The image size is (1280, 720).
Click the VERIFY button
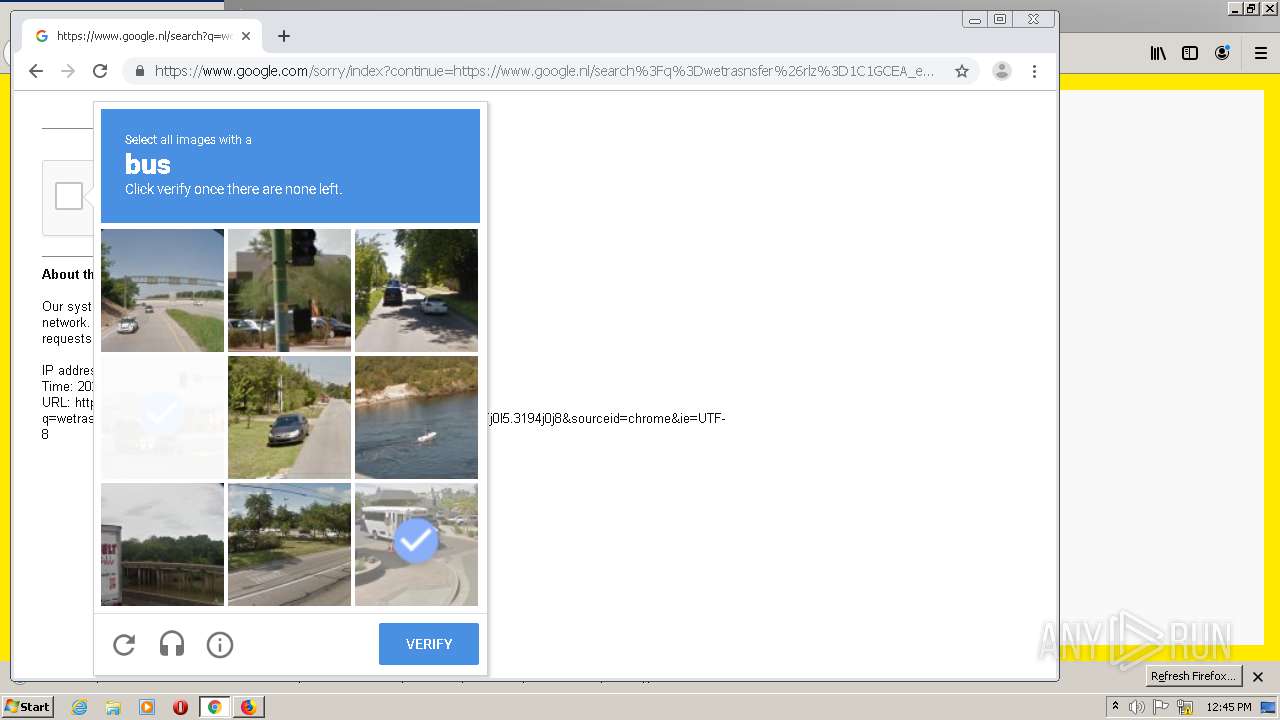coord(429,644)
